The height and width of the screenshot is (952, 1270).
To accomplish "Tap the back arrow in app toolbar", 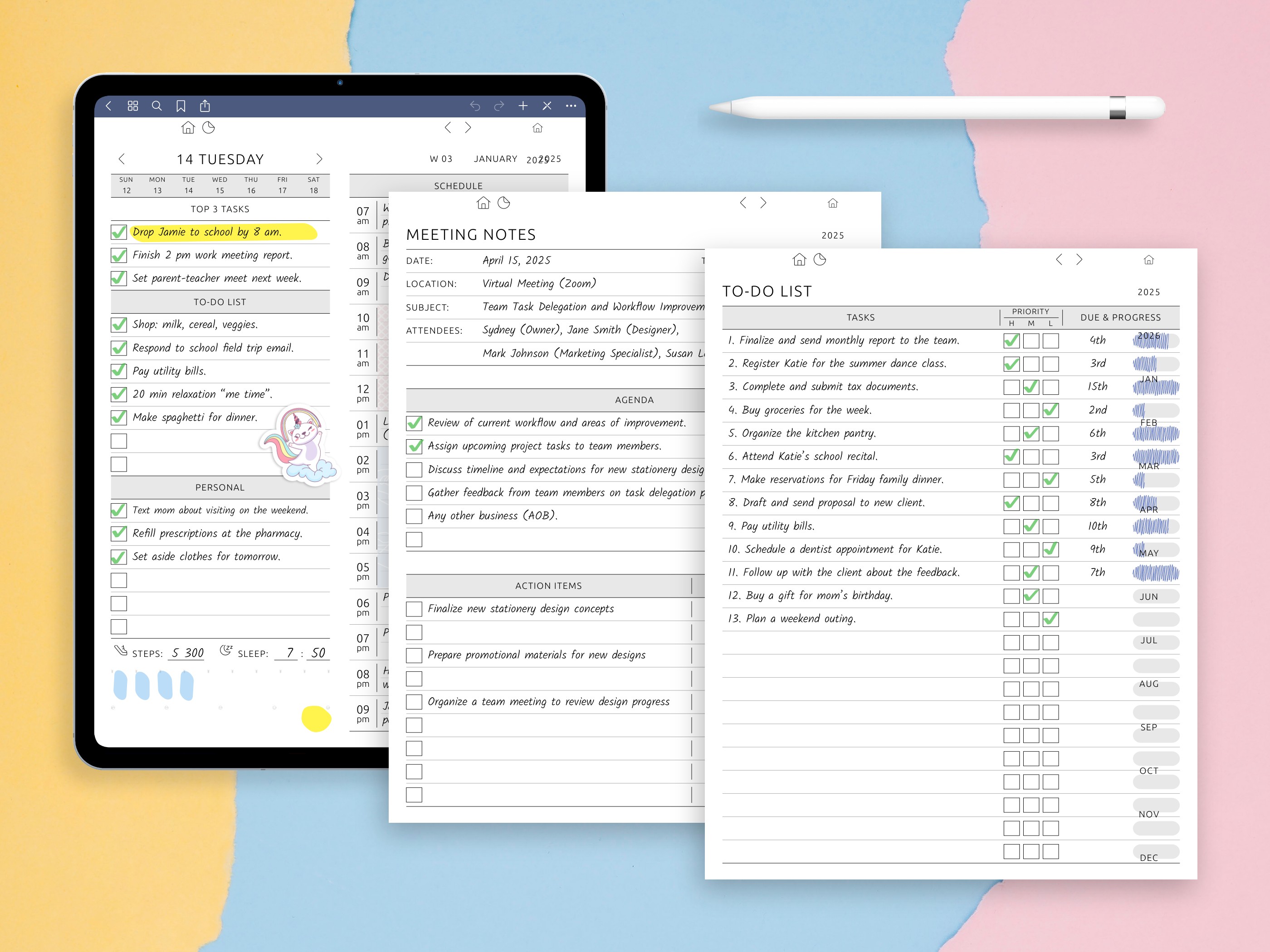I will click(108, 106).
